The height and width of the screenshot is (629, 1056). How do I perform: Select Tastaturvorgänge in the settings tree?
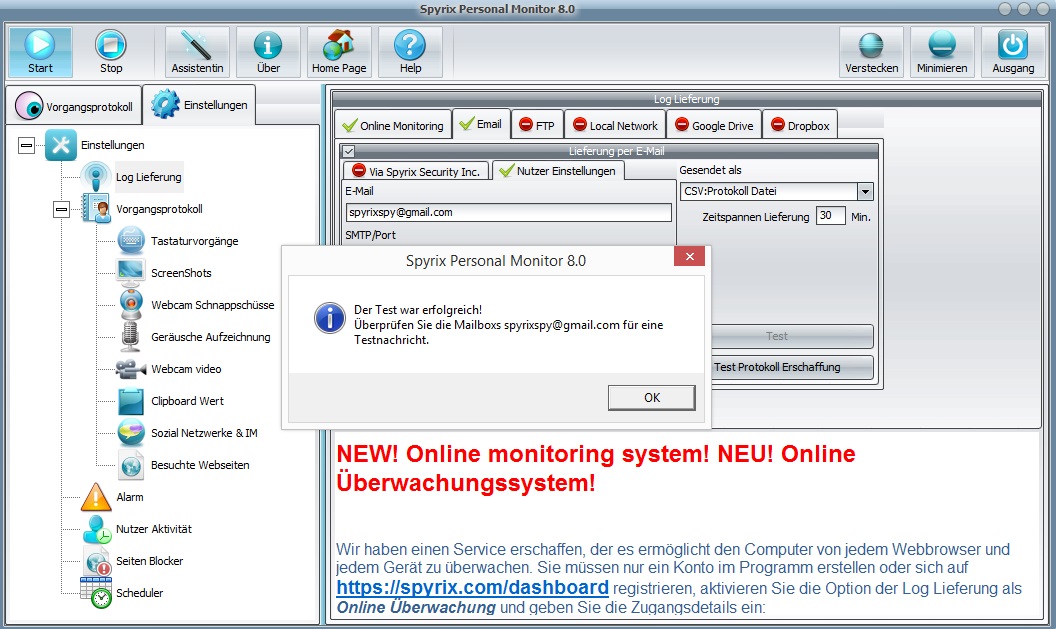tap(195, 241)
